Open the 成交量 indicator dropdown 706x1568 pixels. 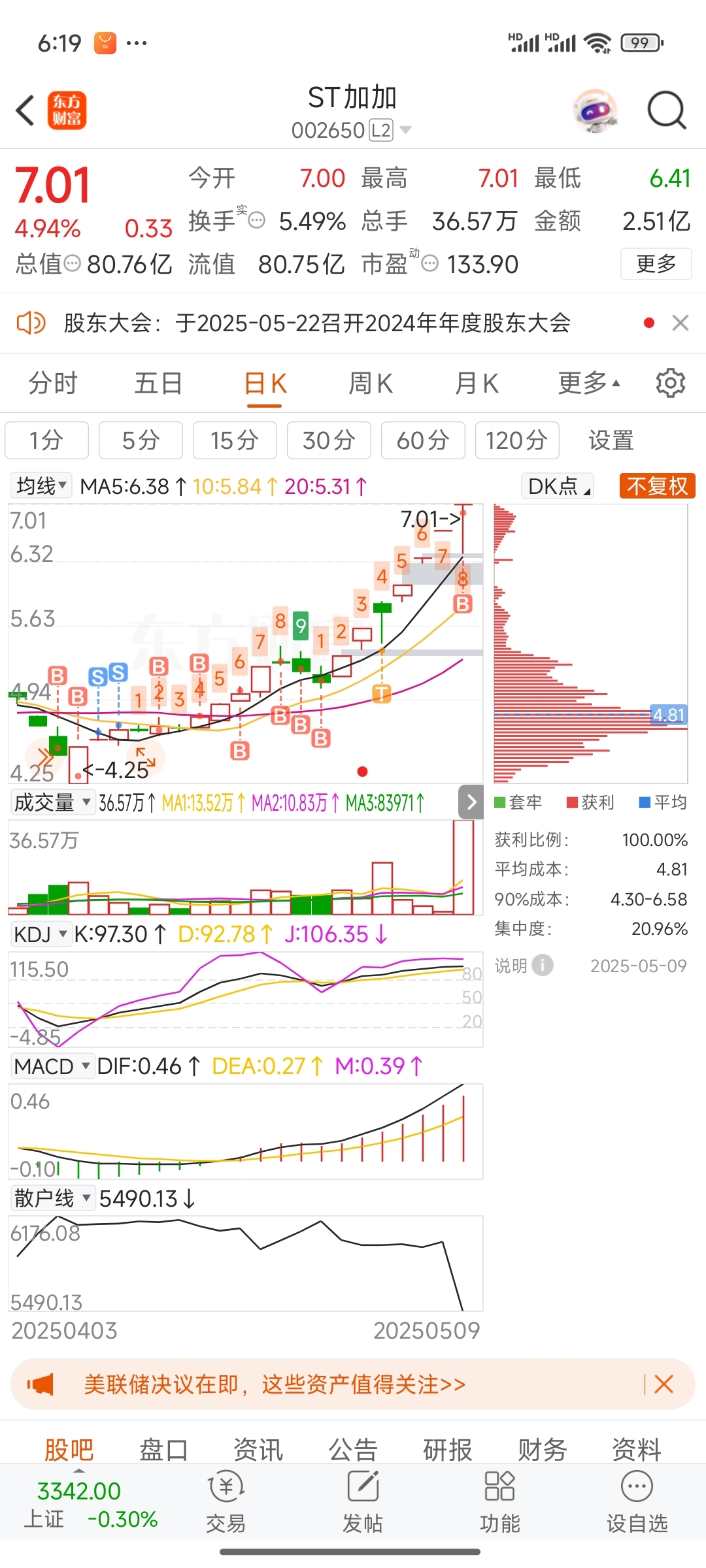[52, 802]
